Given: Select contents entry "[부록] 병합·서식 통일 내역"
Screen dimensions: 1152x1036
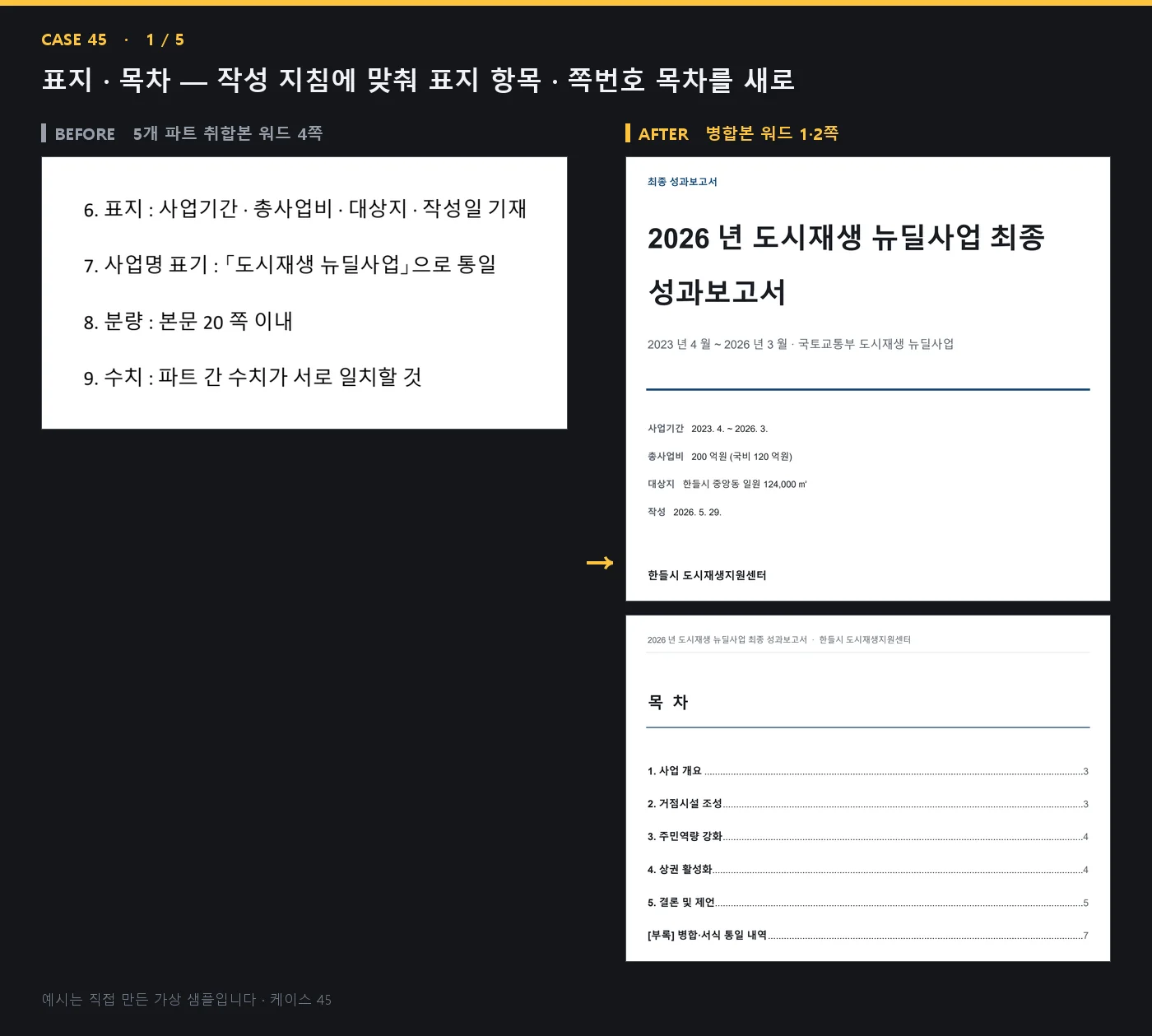Looking at the screenshot, I should tap(868, 936).
